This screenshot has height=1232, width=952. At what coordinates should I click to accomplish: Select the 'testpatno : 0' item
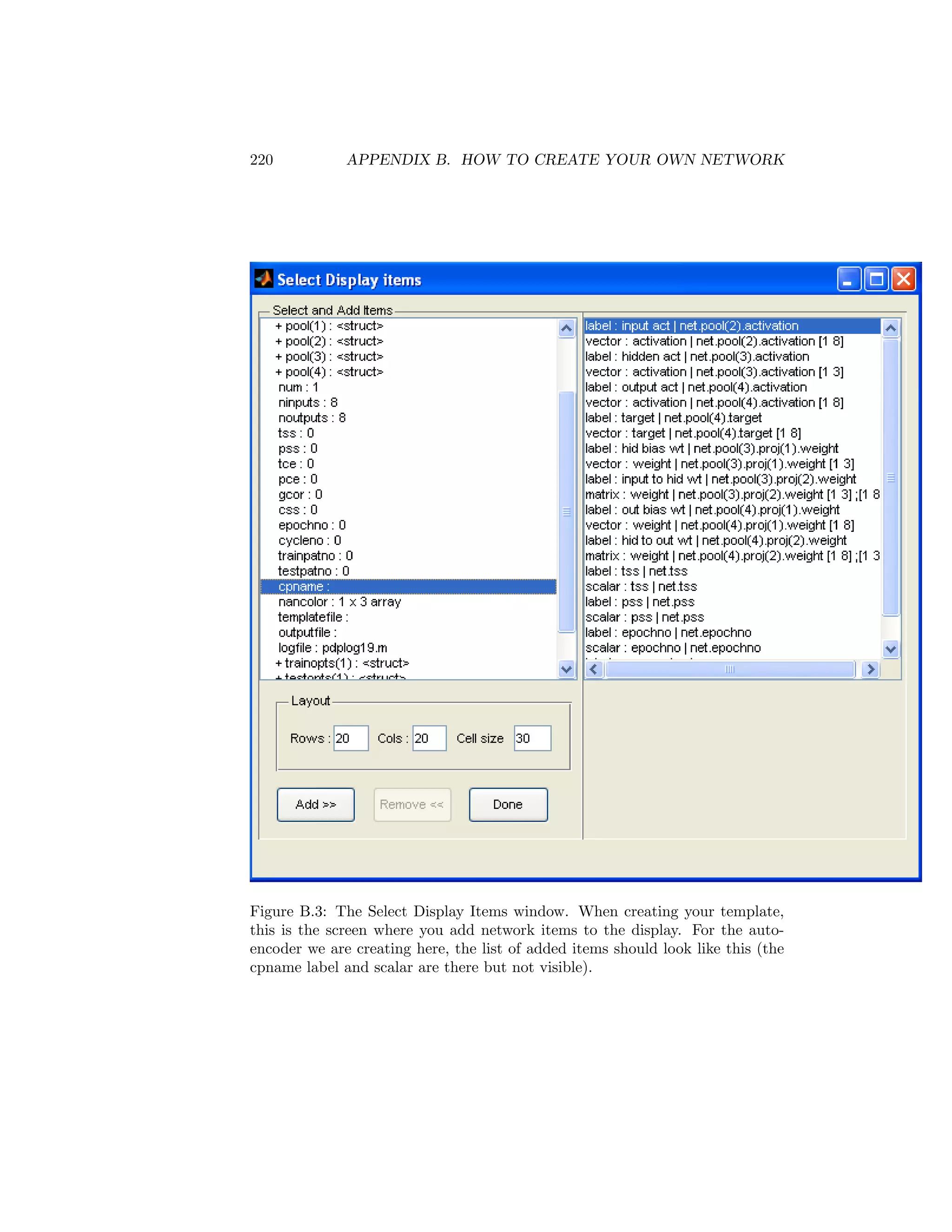(408, 571)
